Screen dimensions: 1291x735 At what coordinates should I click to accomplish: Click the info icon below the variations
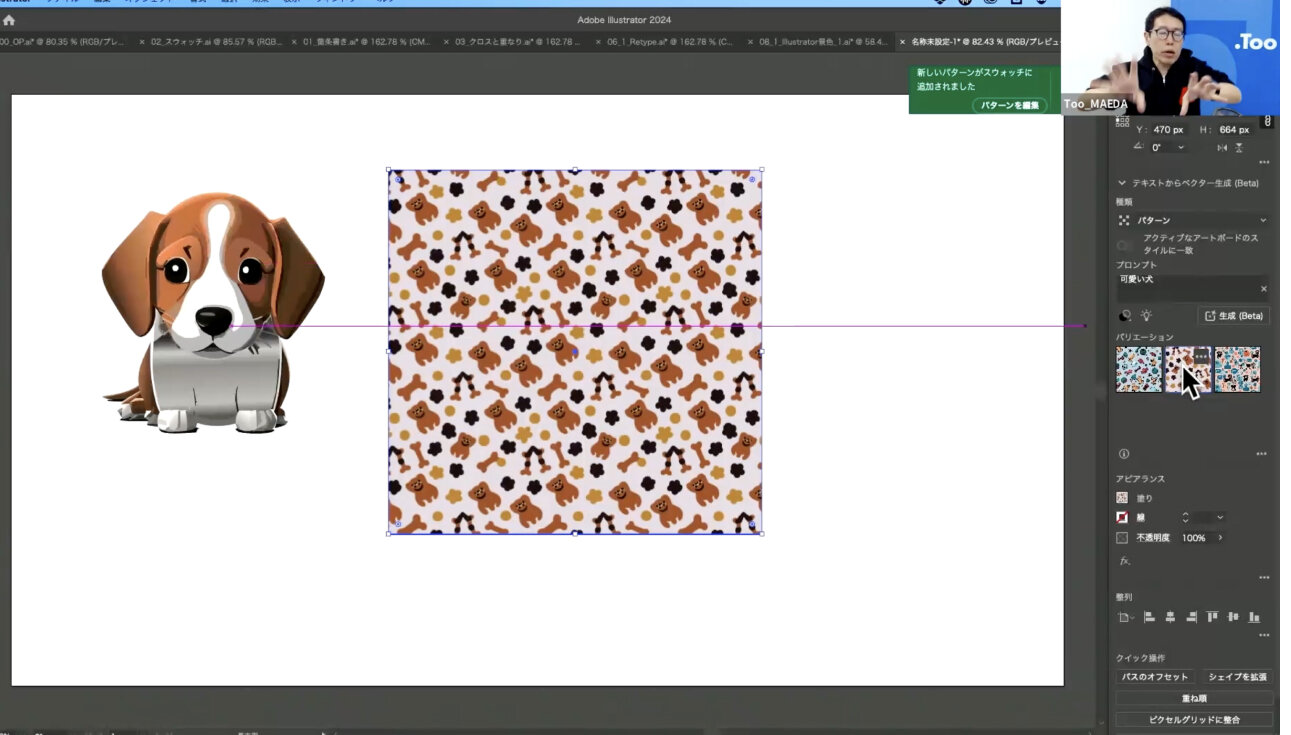coord(1123,454)
